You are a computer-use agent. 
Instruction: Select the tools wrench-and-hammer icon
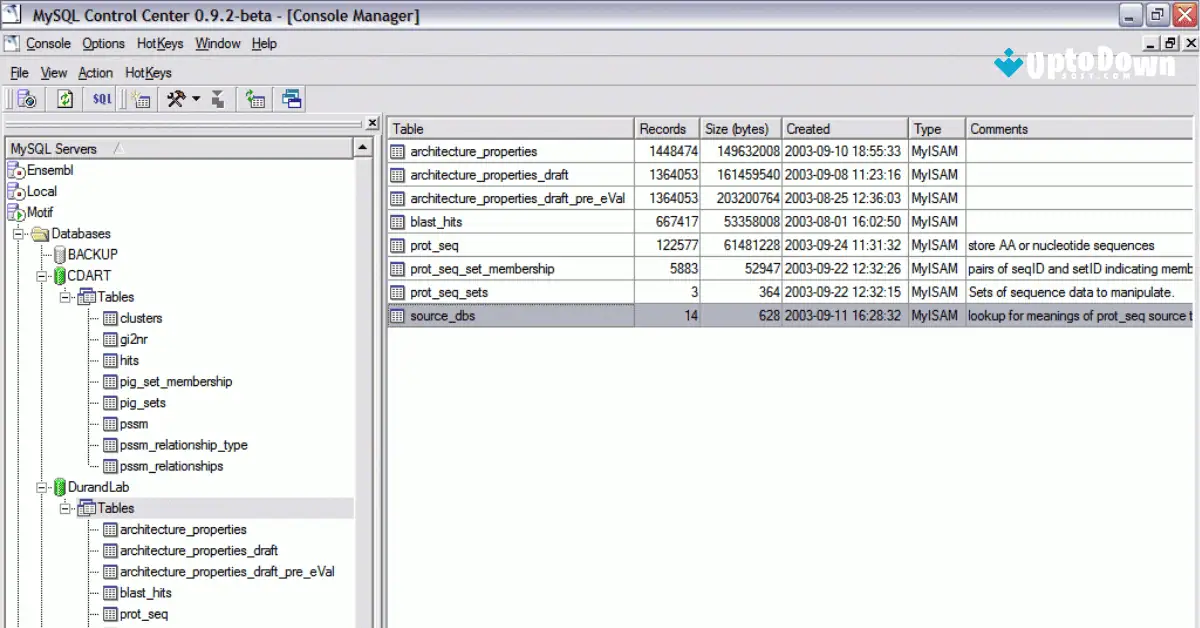click(x=175, y=98)
